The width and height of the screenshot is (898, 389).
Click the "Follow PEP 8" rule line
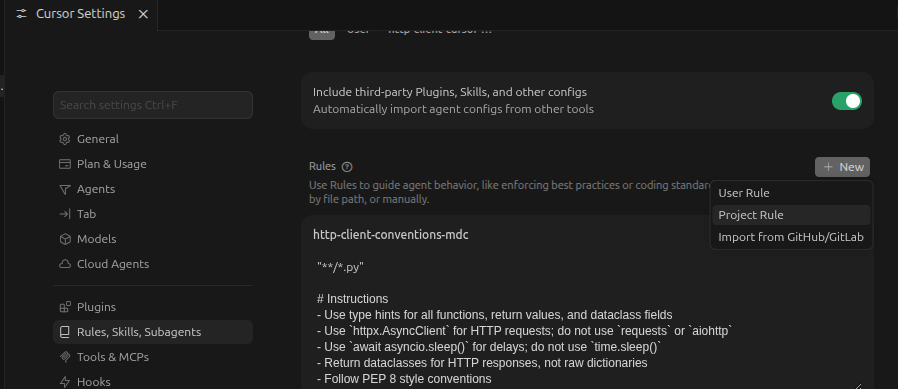pos(404,379)
